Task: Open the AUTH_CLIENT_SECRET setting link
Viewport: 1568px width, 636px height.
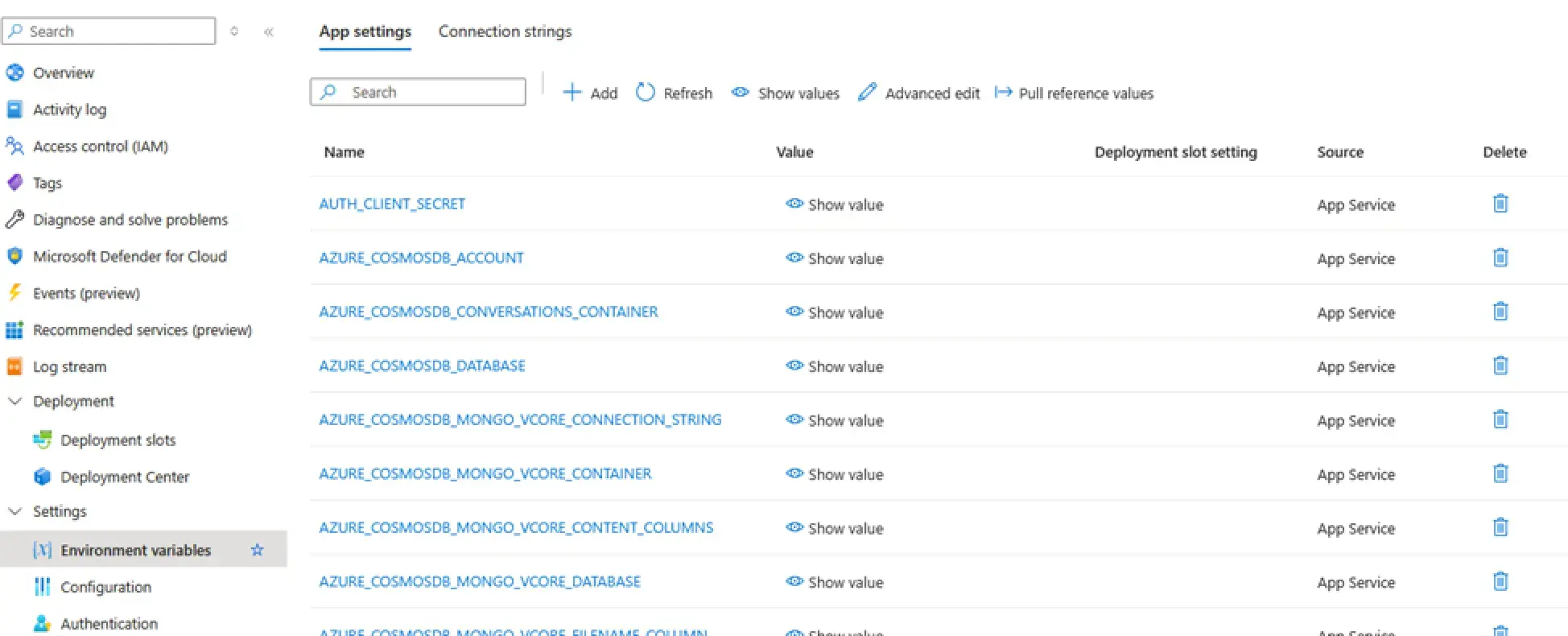Action: [392, 204]
